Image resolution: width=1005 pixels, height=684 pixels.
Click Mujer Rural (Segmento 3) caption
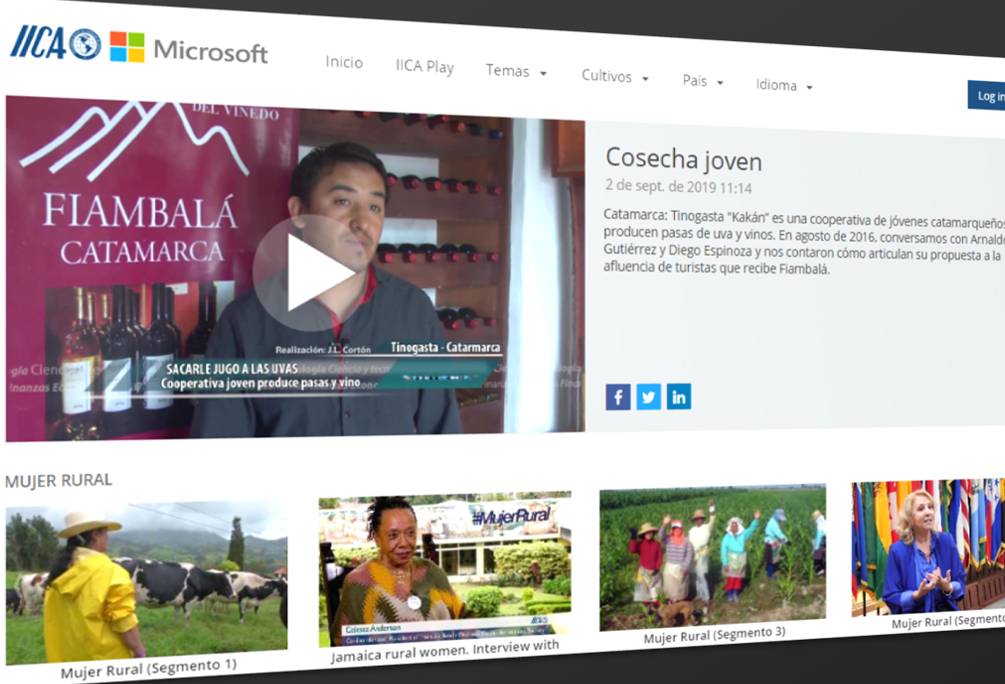point(714,635)
